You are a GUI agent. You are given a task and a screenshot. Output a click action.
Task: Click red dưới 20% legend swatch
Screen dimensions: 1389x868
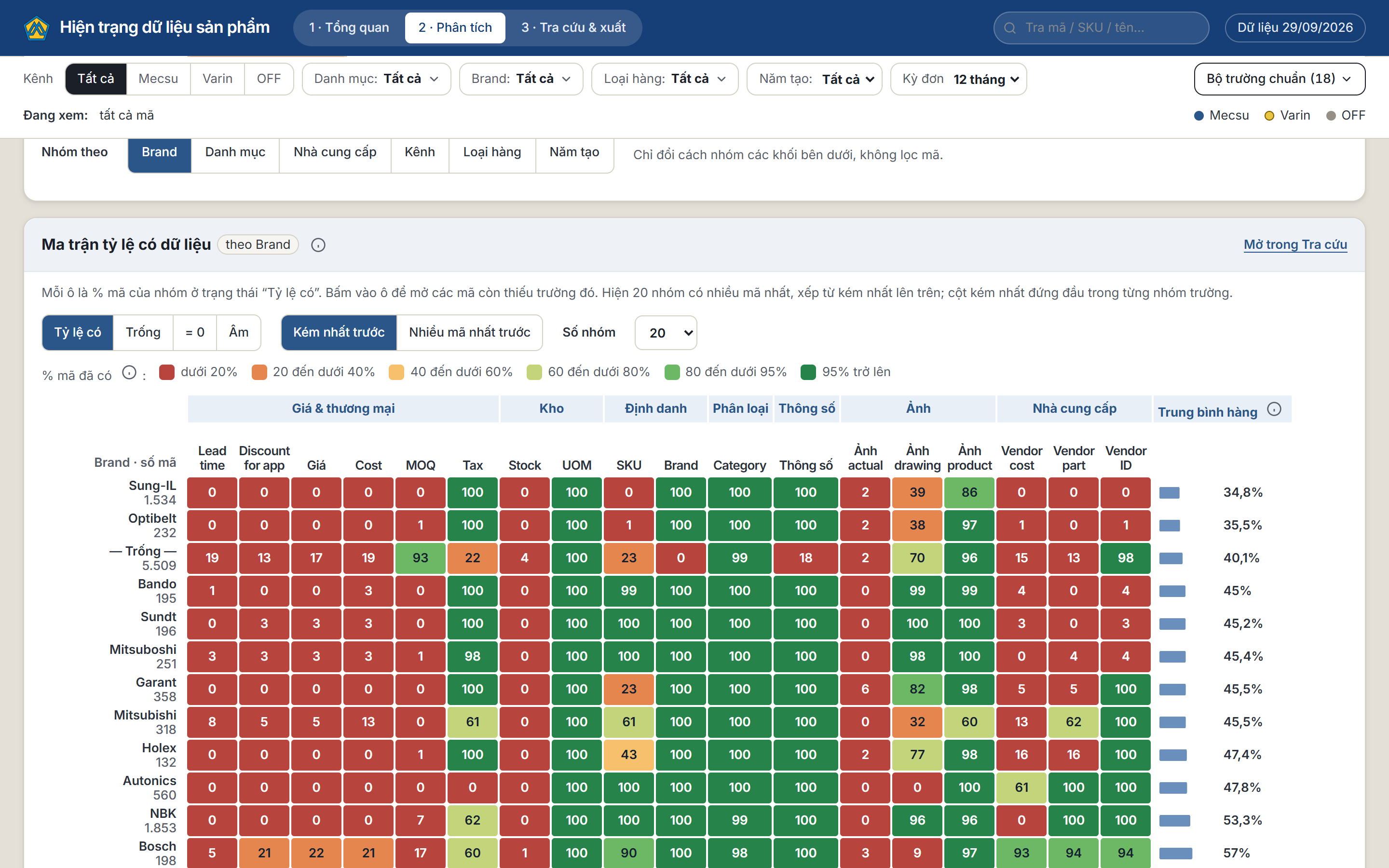pyautogui.click(x=166, y=372)
